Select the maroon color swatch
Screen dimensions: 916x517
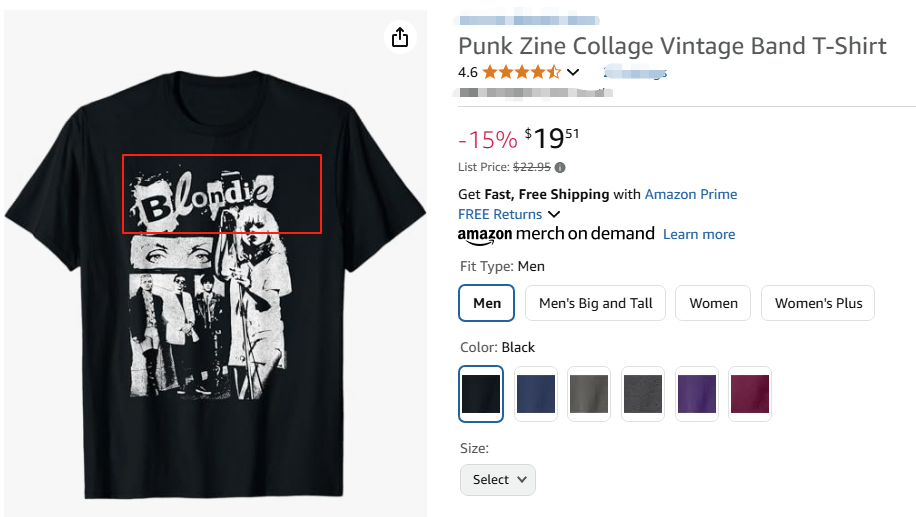(x=750, y=394)
